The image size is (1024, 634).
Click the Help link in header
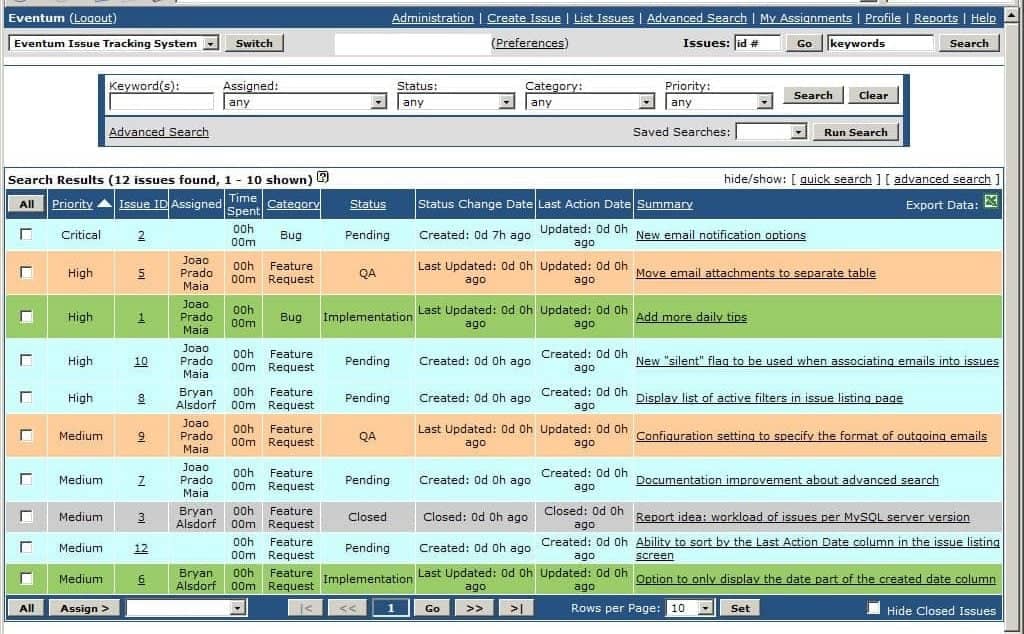pyautogui.click(x=983, y=18)
